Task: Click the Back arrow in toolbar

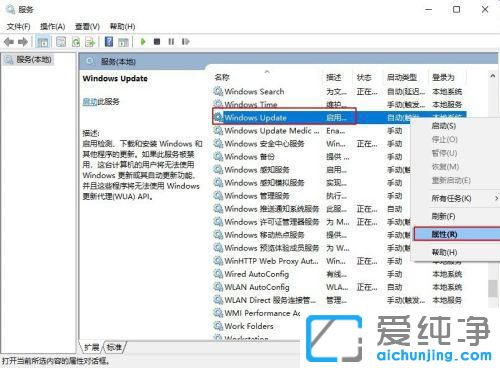Action: tap(9, 42)
